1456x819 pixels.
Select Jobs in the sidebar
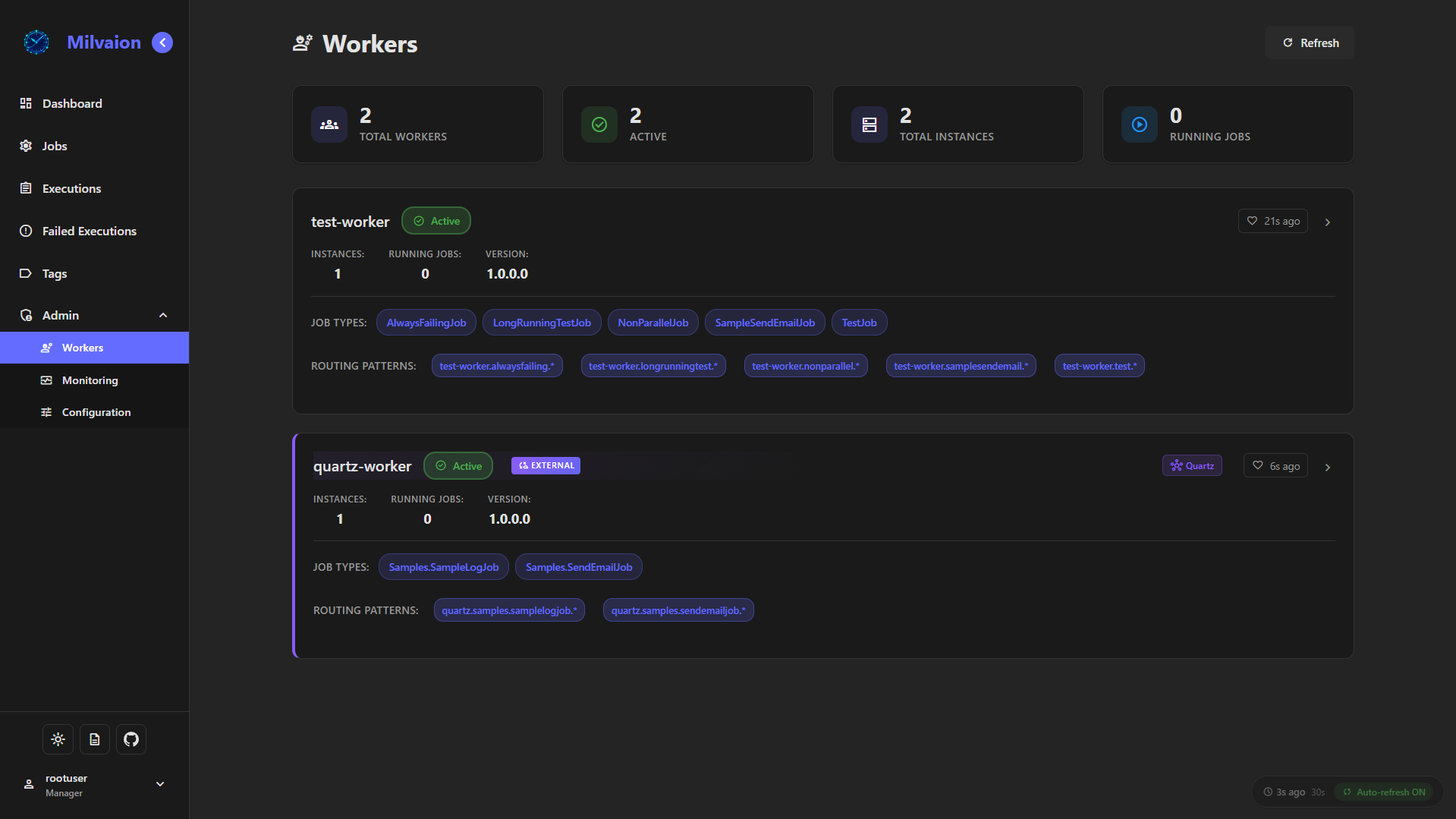54,146
